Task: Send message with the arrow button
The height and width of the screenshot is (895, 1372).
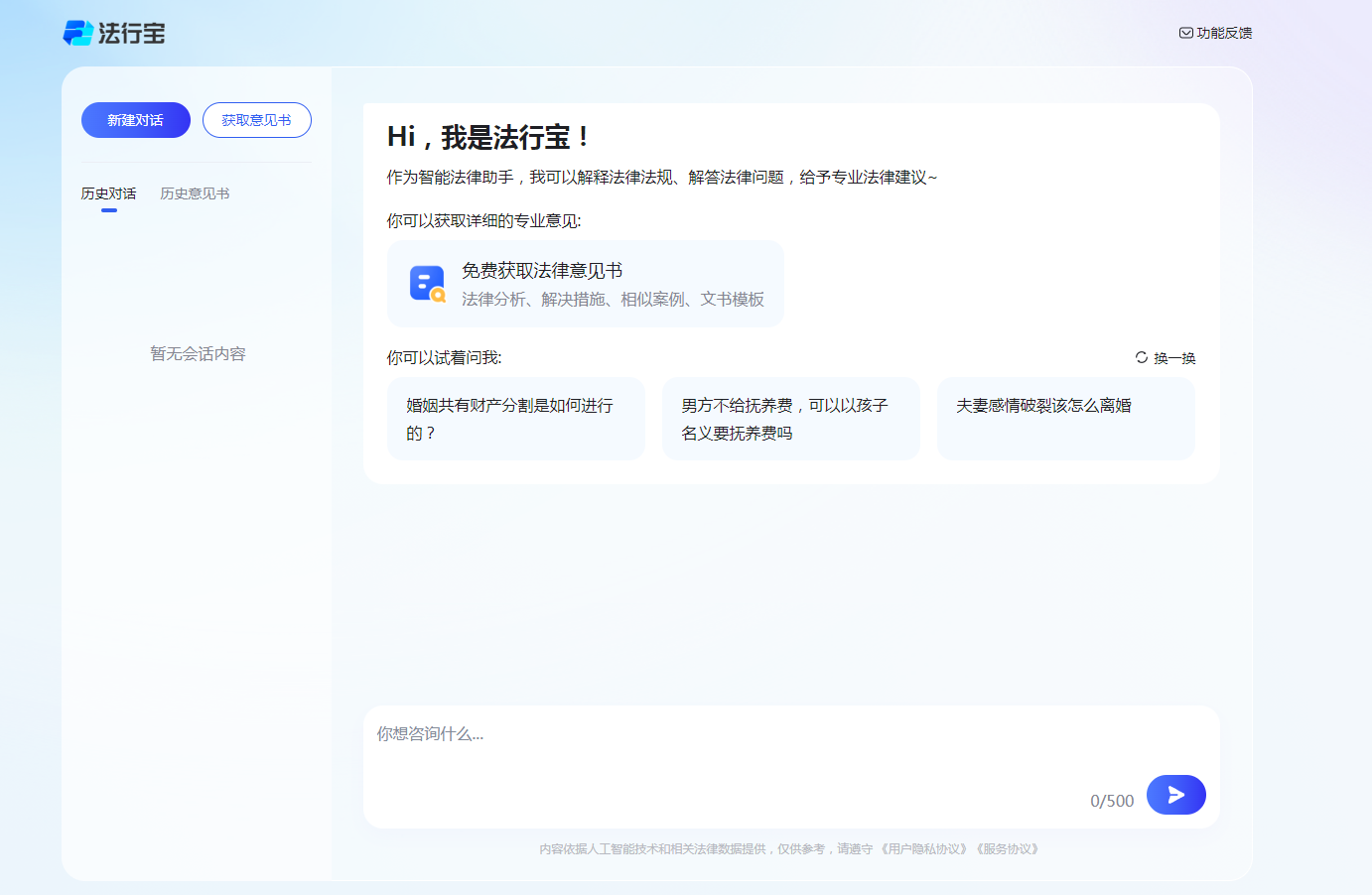Action: pos(1176,795)
